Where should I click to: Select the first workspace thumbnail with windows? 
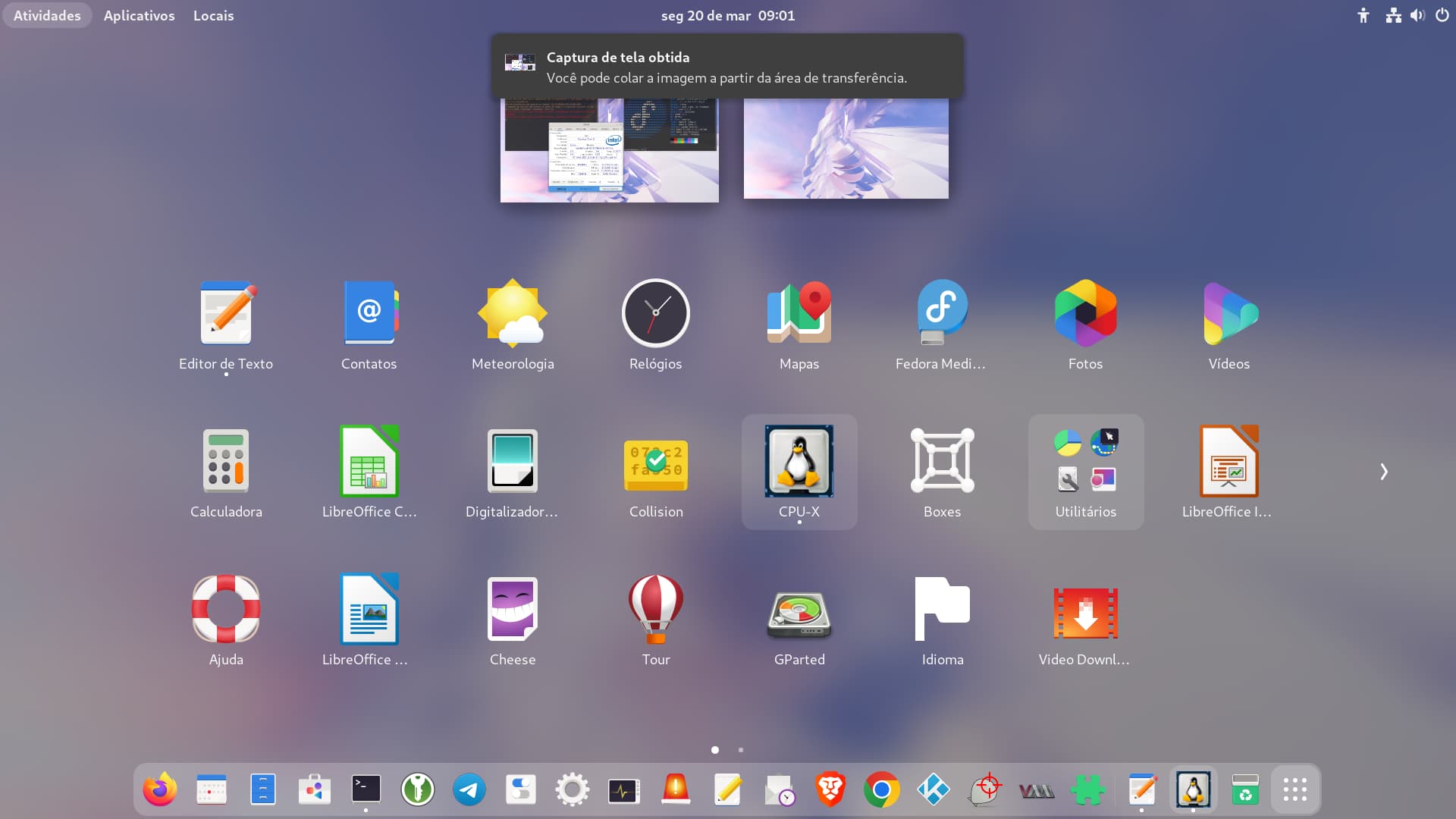tap(610, 150)
